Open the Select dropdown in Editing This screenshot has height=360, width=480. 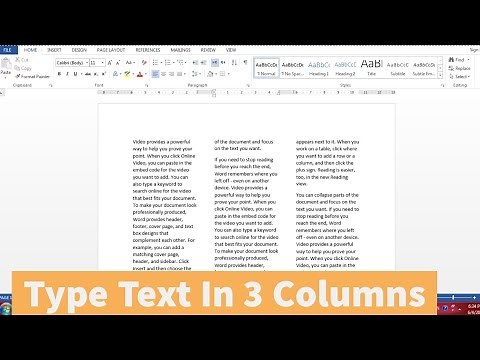[x=460, y=77]
